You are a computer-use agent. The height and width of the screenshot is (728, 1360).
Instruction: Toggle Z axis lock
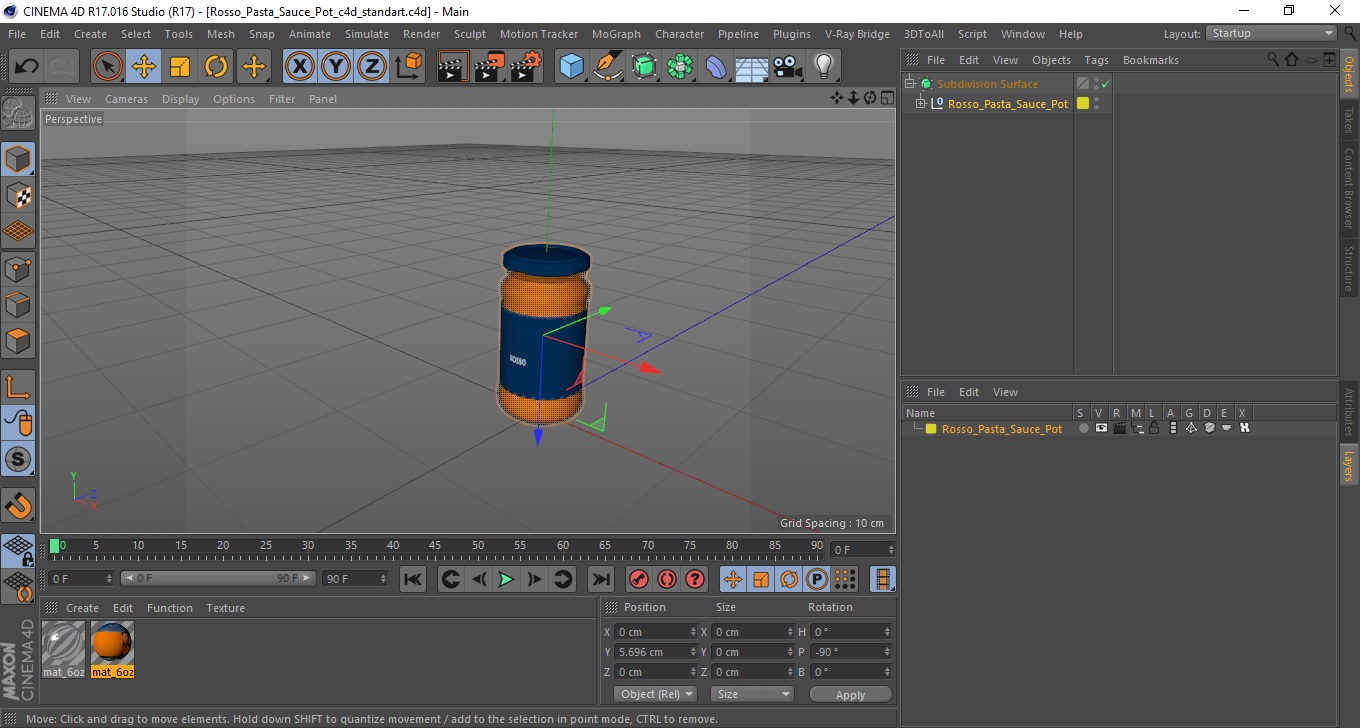tap(372, 67)
